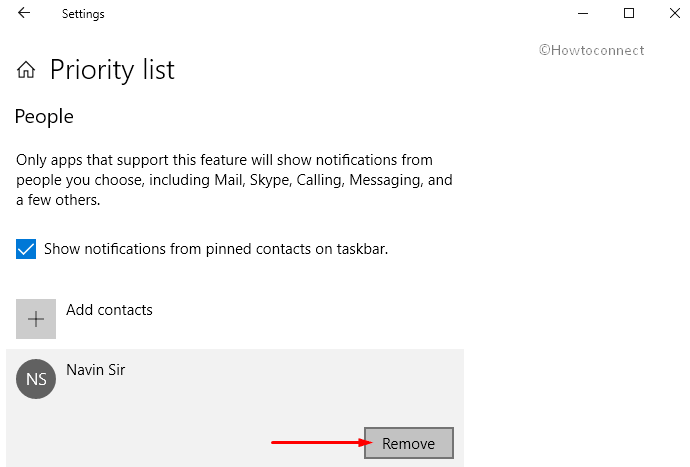Minimize the Settings window
Image resolution: width=690 pixels, height=467 pixels.
583,13
